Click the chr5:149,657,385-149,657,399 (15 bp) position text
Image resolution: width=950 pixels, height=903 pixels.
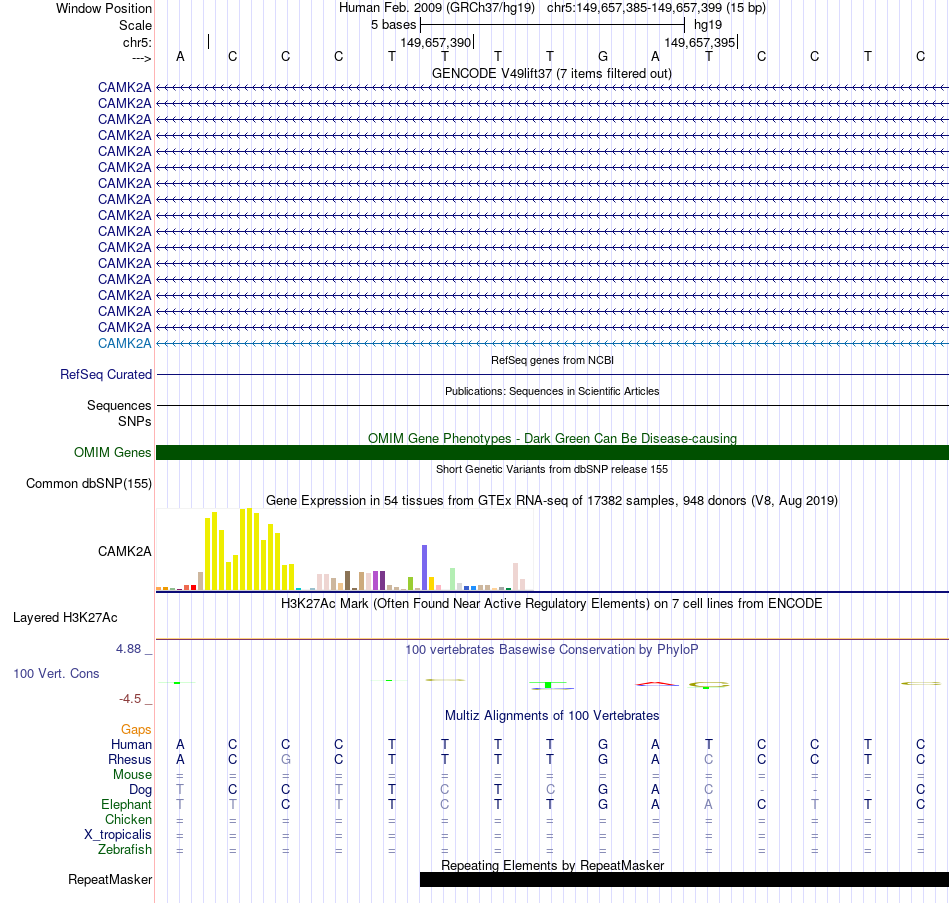656,8
